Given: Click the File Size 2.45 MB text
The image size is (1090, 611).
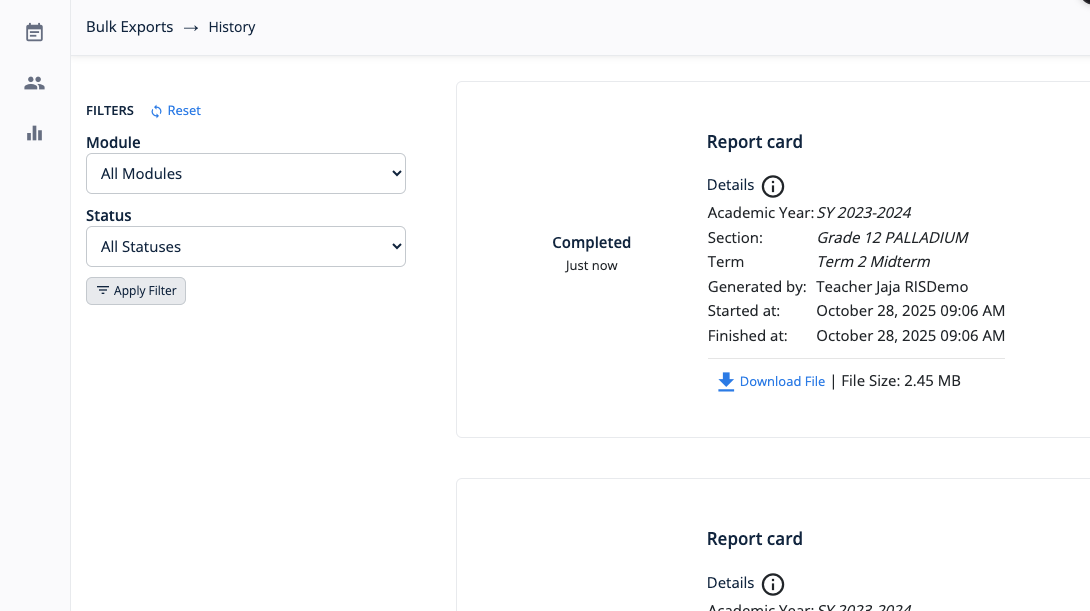Looking at the screenshot, I should [901, 381].
